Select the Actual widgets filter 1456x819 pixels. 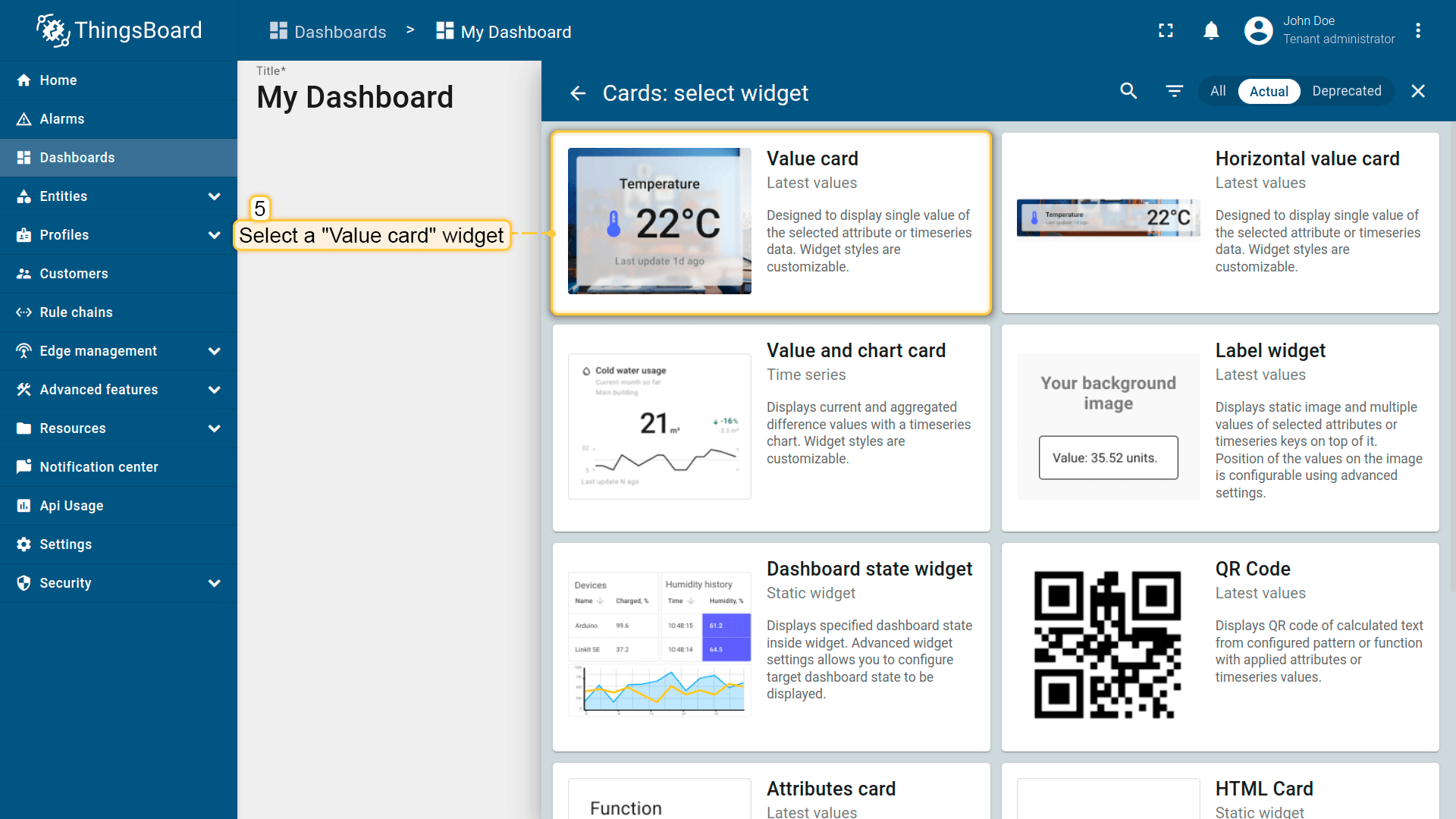(x=1269, y=91)
